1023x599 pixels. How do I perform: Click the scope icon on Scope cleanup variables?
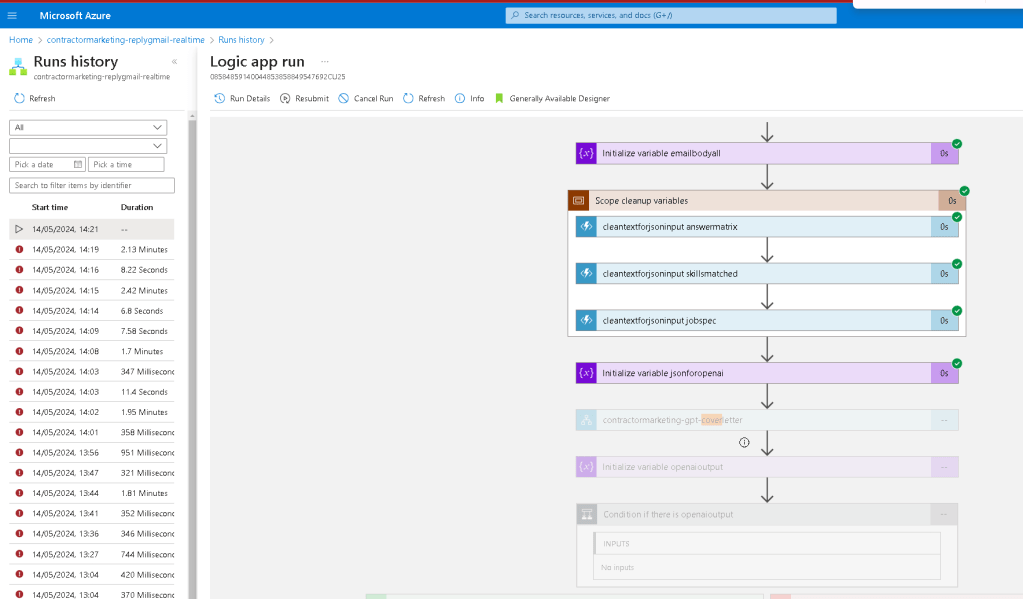tap(578, 200)
